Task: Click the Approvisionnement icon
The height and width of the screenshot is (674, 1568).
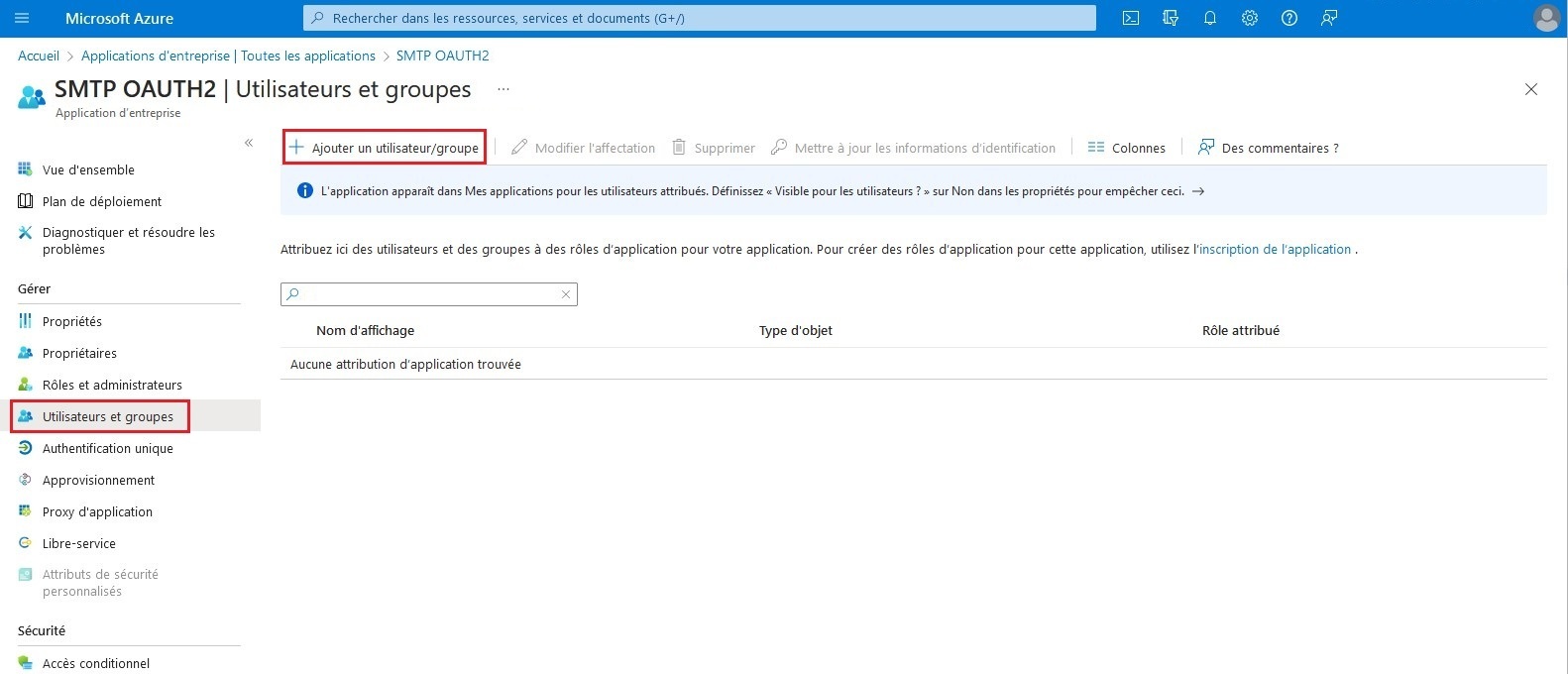Action: [26, 480]
